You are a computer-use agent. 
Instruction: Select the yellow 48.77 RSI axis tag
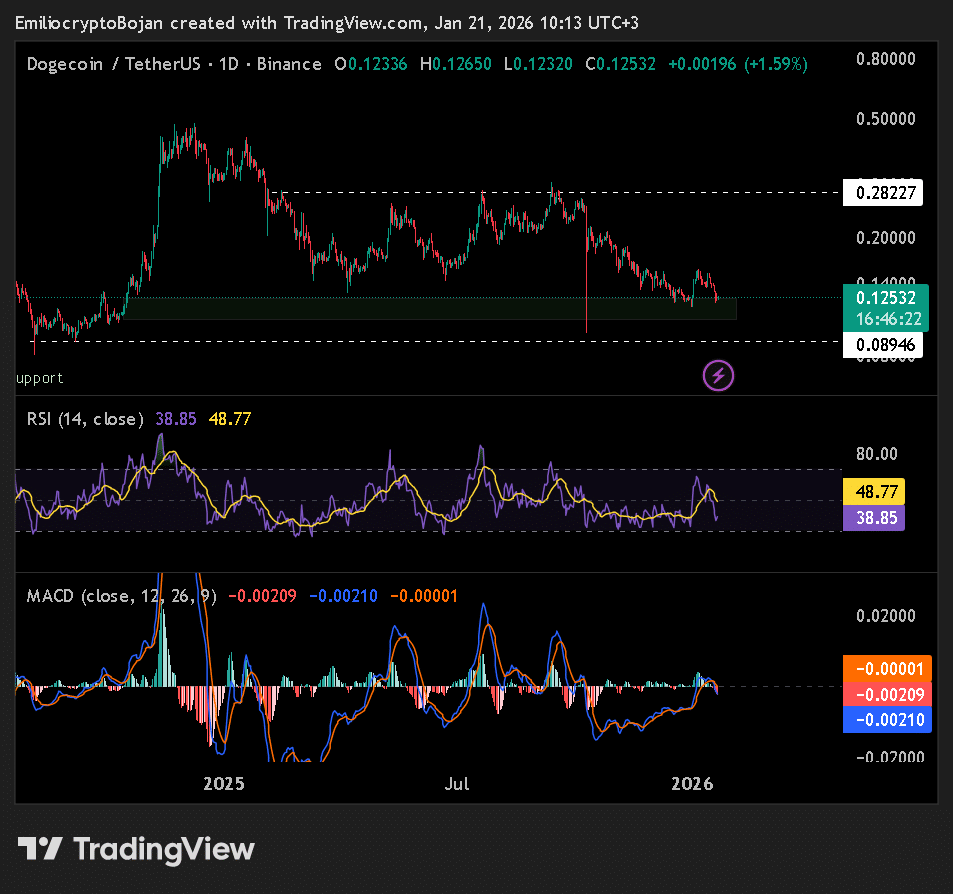[874, 491]
